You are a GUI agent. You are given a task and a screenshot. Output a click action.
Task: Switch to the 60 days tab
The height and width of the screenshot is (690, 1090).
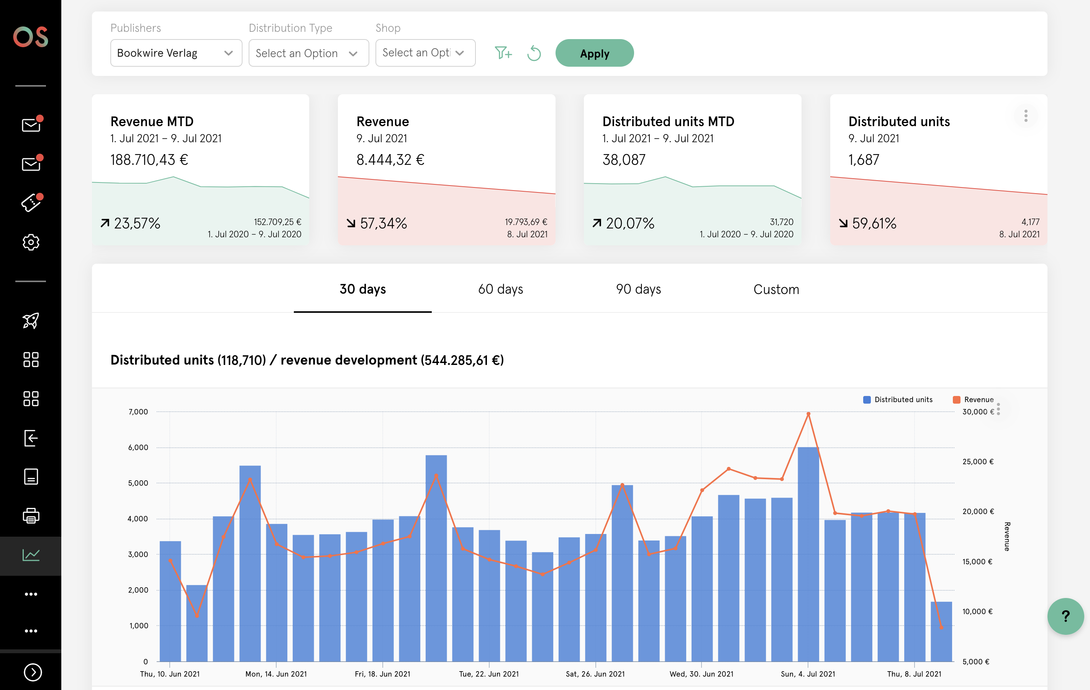(x=500, y=289)
